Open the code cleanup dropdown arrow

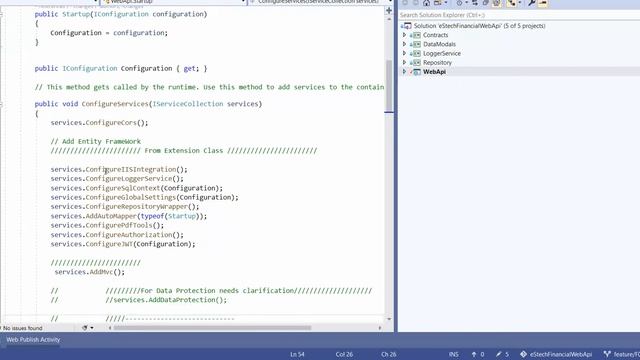tap(92, 328)
